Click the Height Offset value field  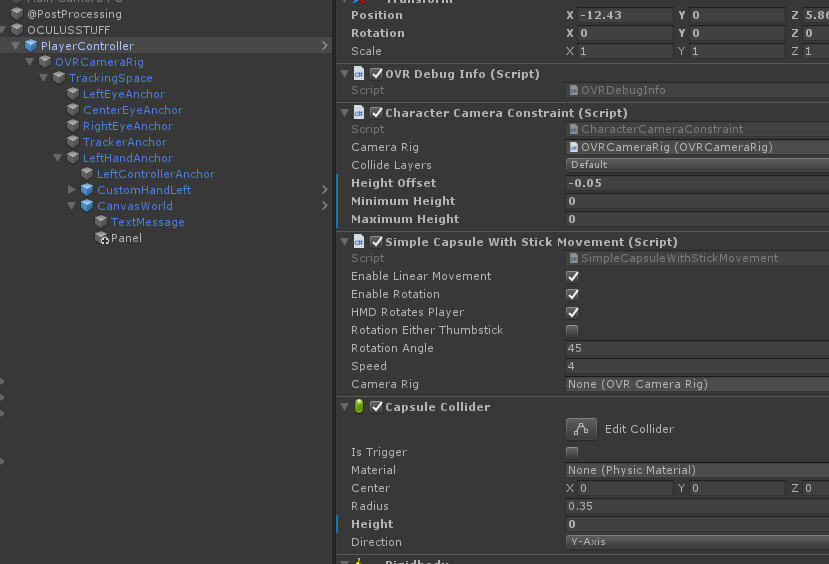tap(697, 183)
